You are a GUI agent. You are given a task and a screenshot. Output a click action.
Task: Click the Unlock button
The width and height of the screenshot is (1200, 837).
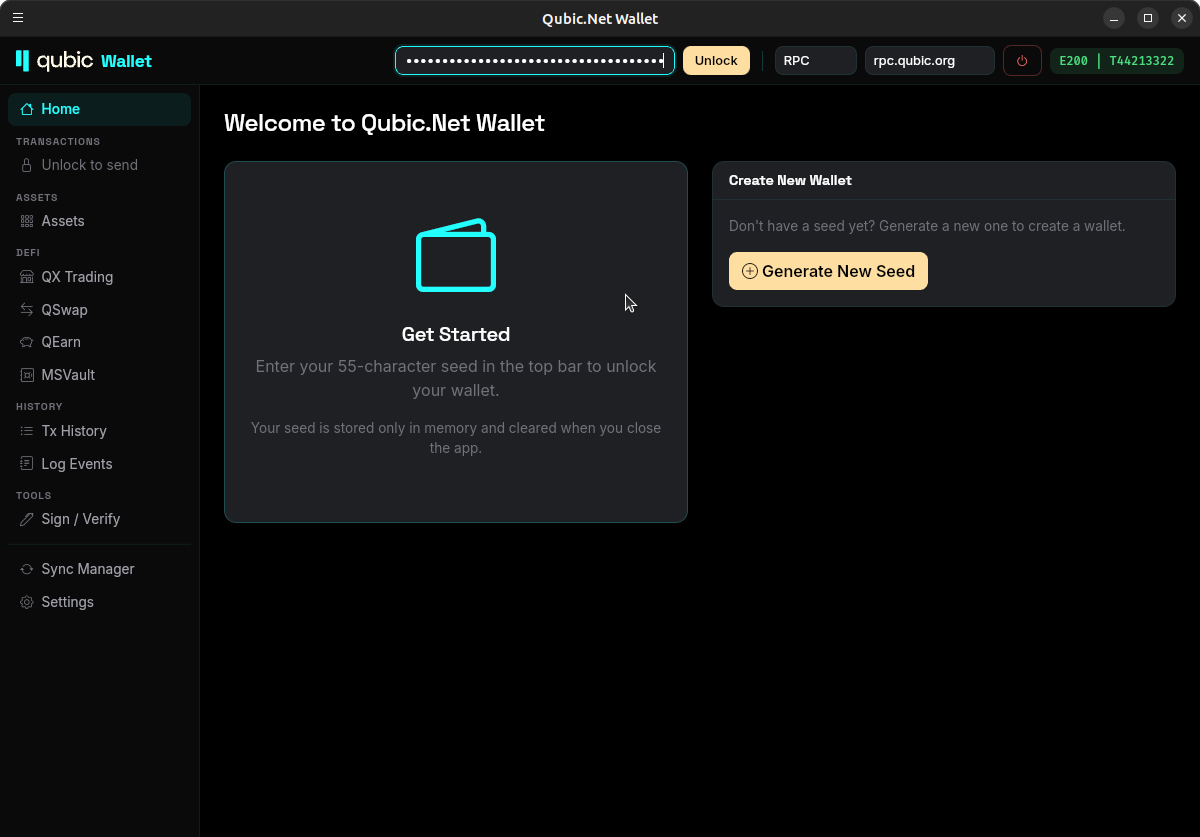tap(716, 61)
